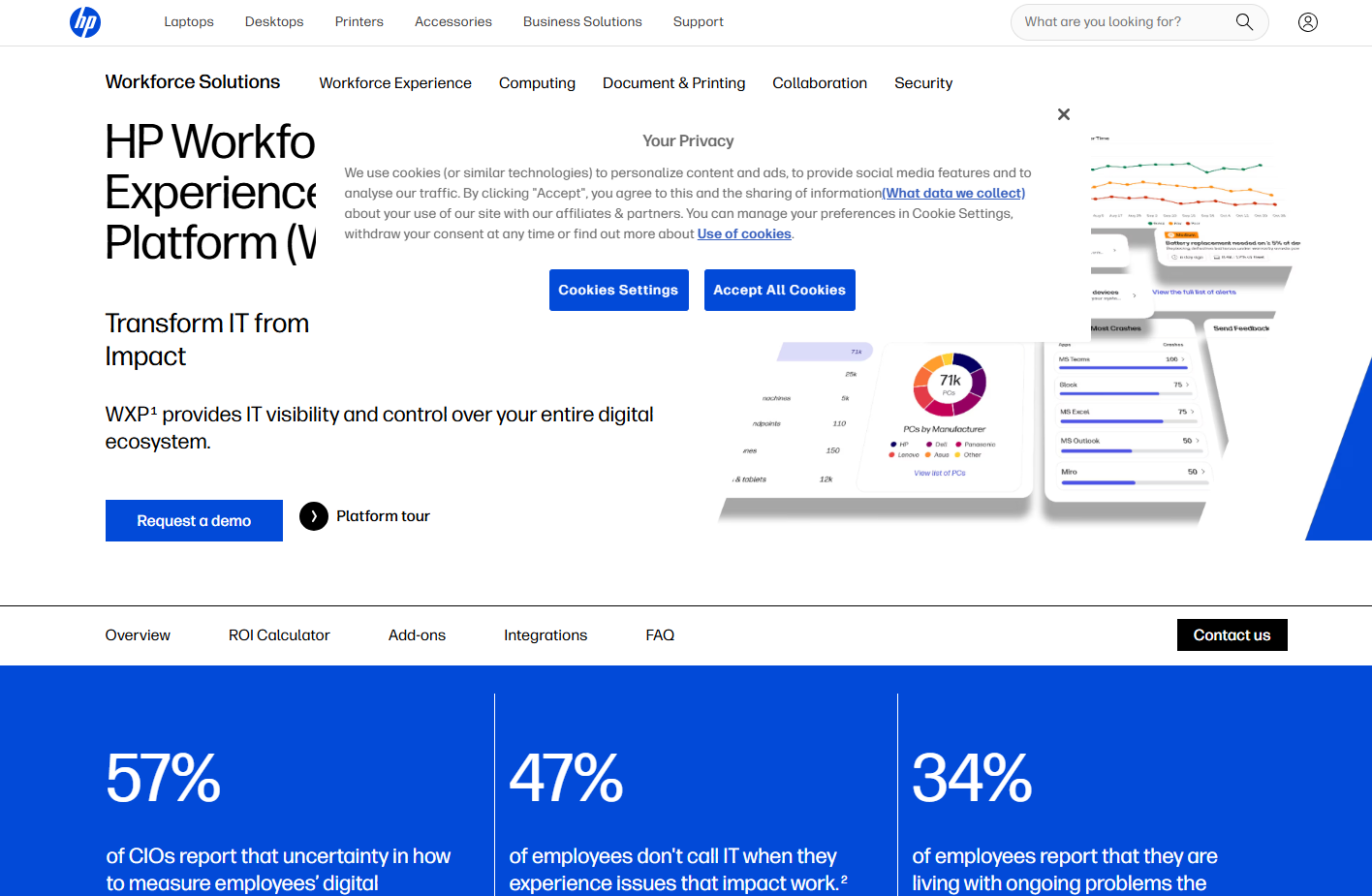Click the 'WXP¹ provides IT visibility' paragraph
Screen dimensions: 1372x896
coord(380,428)
